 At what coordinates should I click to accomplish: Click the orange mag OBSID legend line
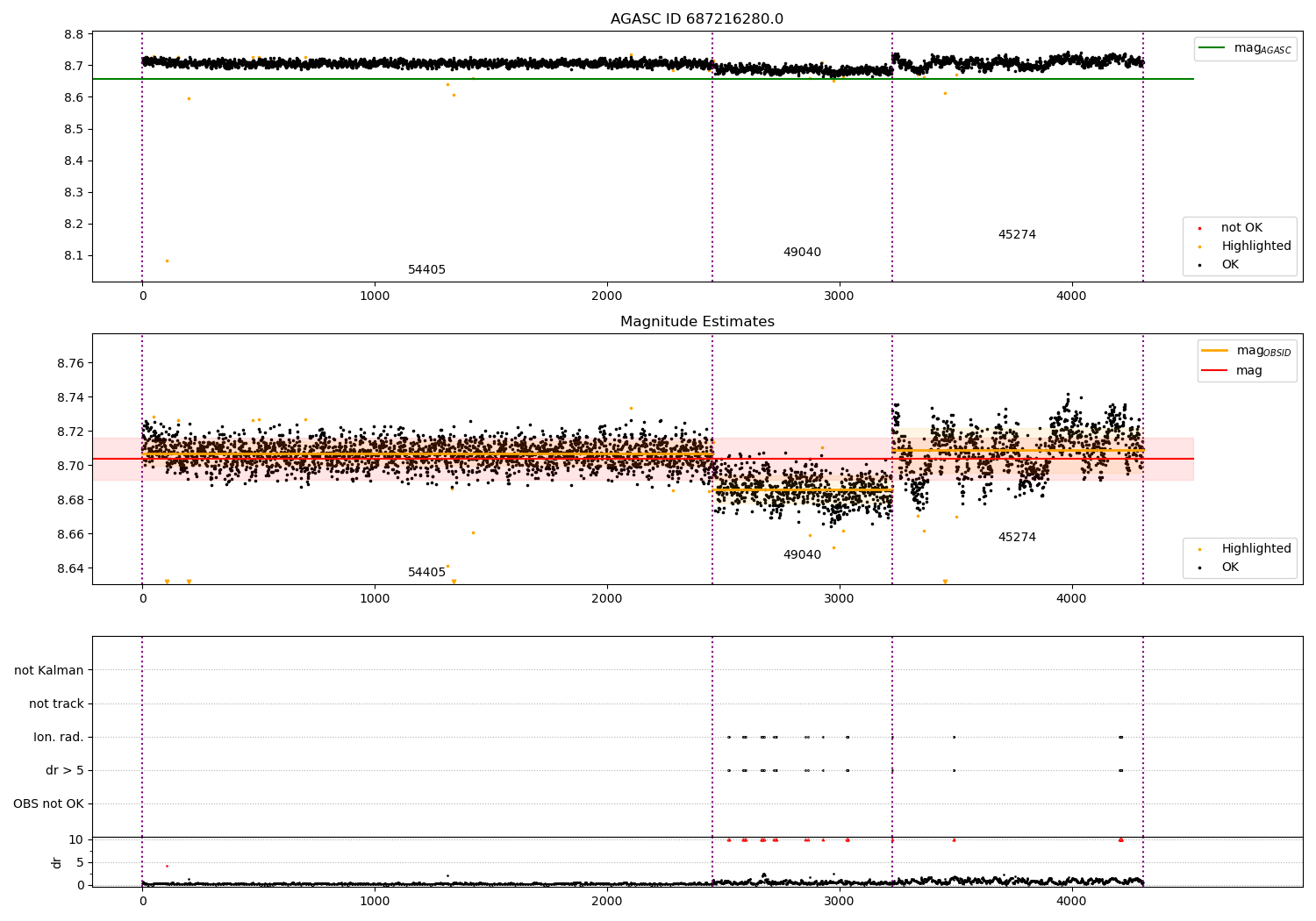(x=1215, y=351)
